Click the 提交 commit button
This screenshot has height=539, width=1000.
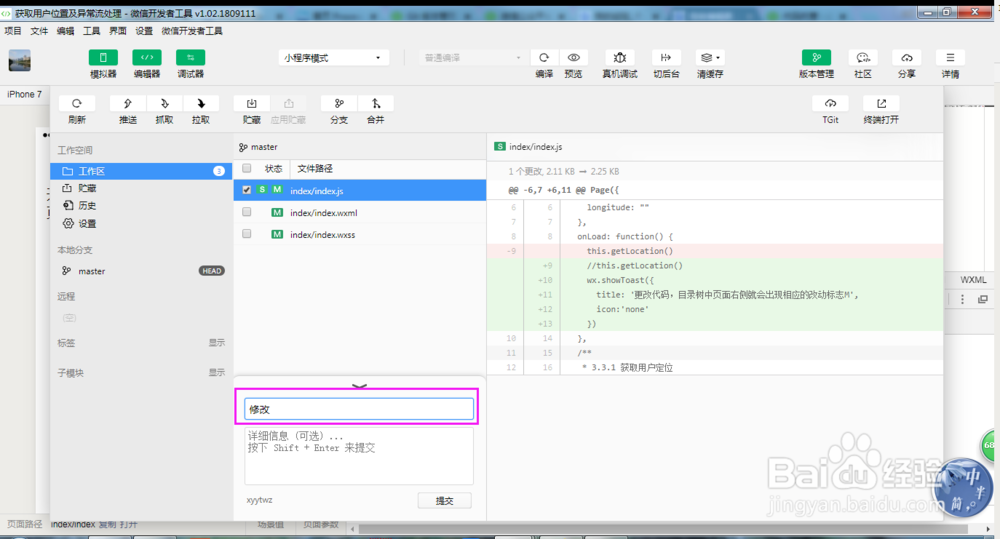[445, 501]
